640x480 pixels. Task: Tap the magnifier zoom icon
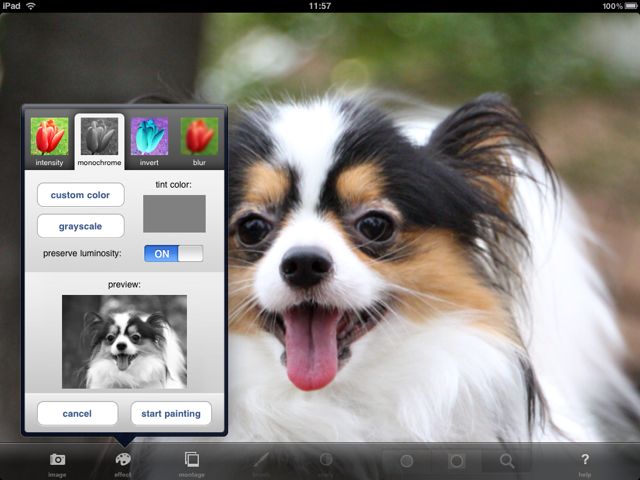click(x=507, y=461)
